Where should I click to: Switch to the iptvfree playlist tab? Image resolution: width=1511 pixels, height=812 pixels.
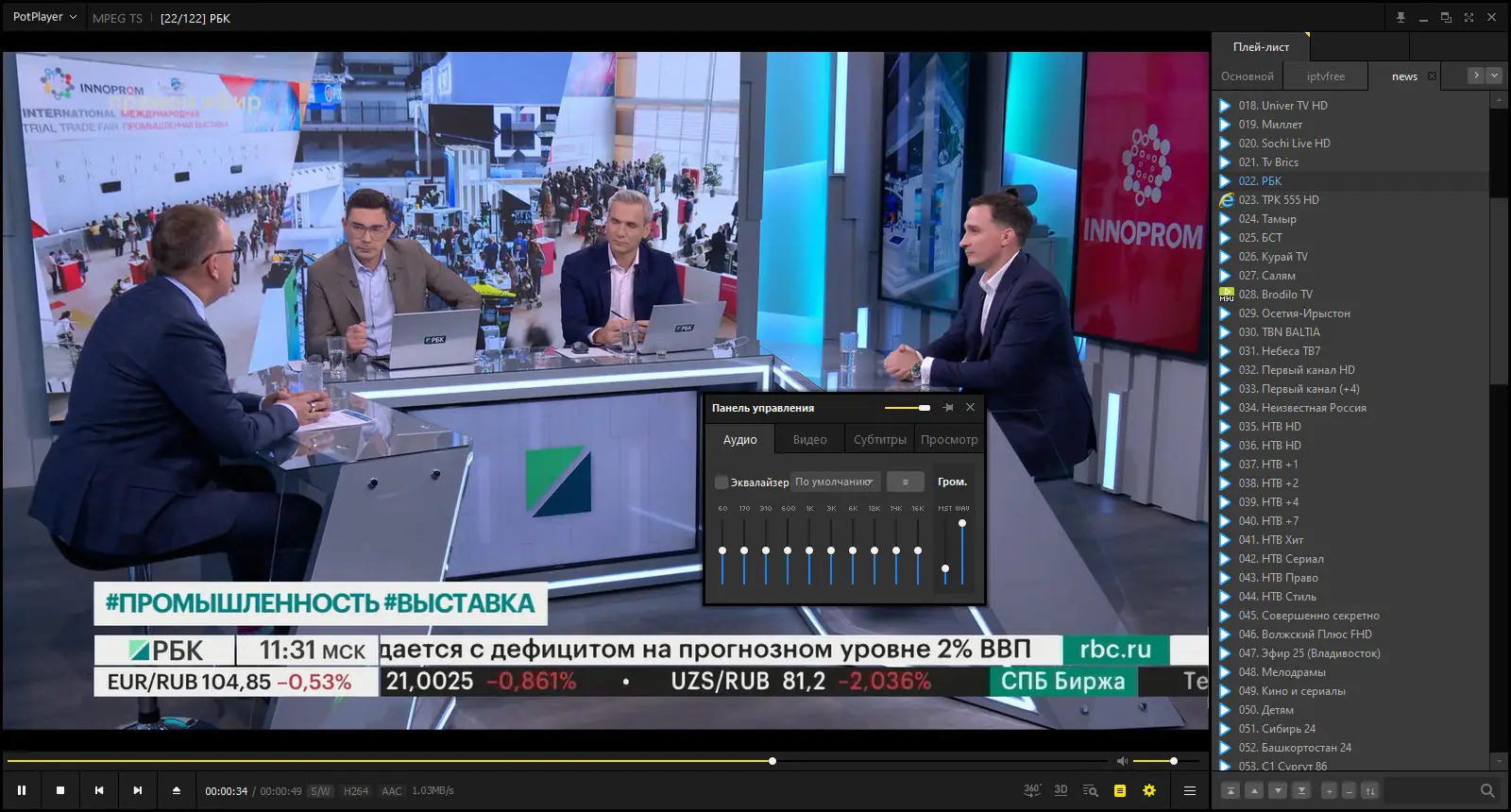1326,76
